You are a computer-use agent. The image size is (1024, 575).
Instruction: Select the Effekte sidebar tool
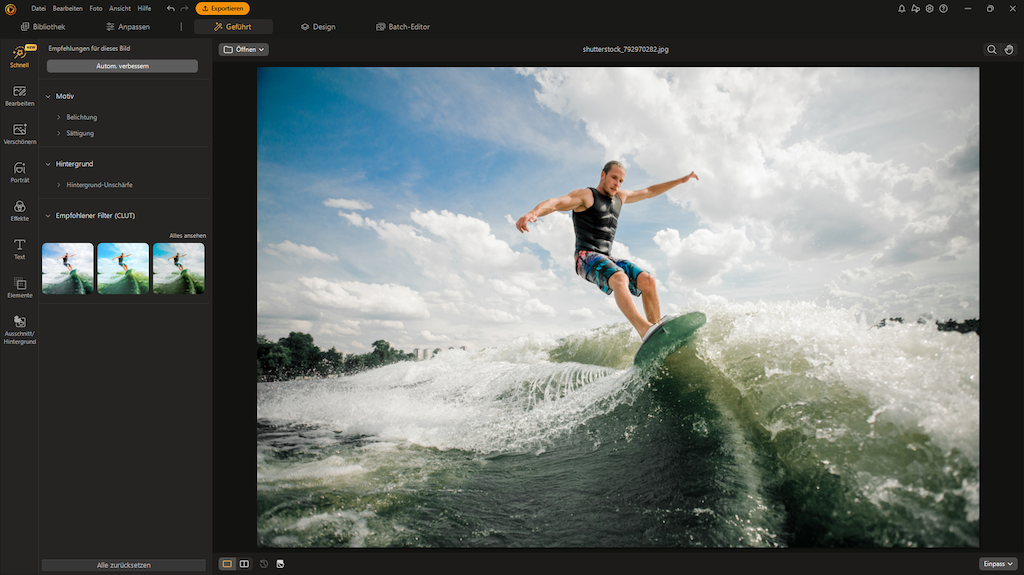pos(19,210)
